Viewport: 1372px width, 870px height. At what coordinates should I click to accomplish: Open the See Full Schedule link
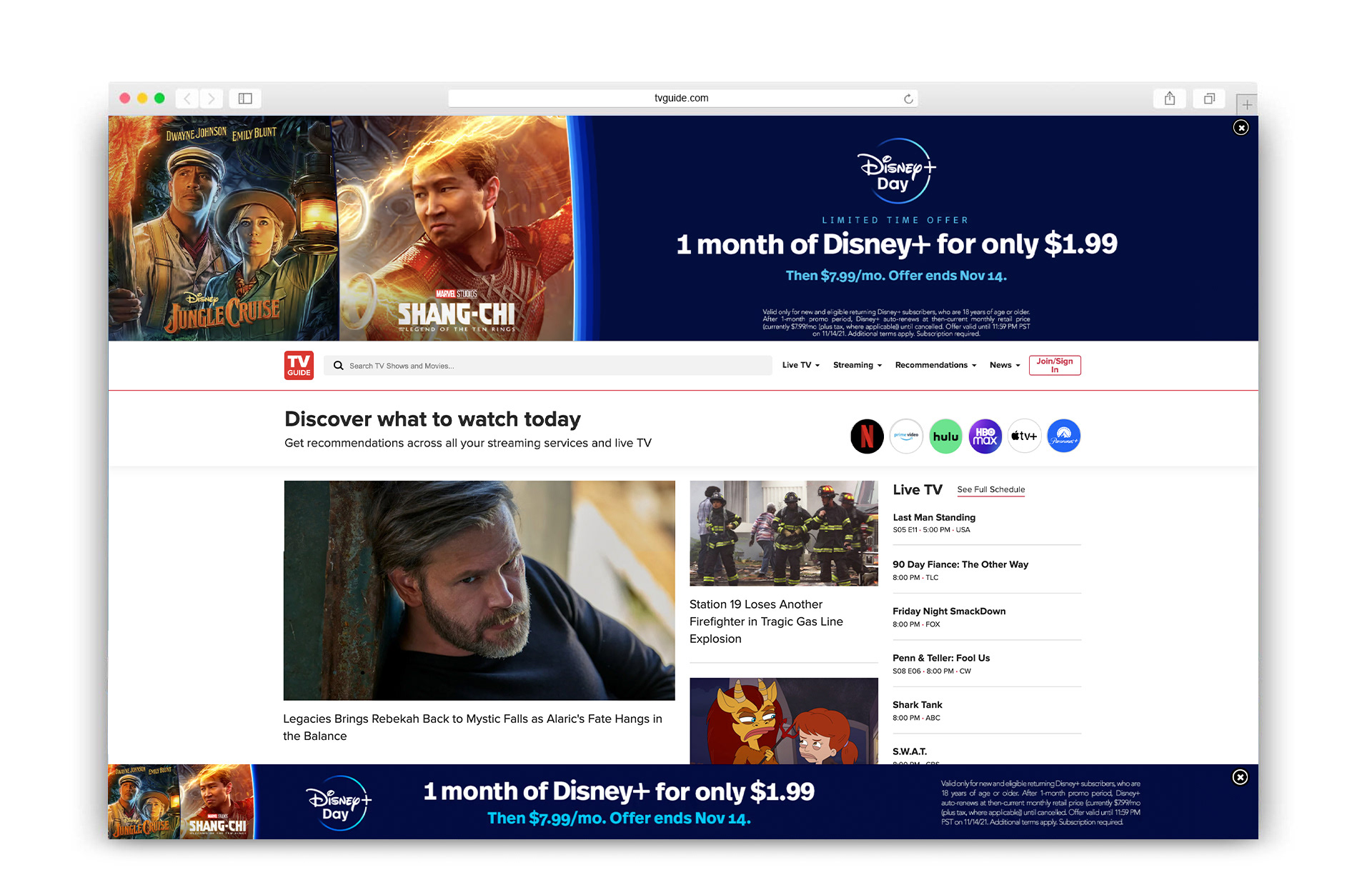coord(990,489)
